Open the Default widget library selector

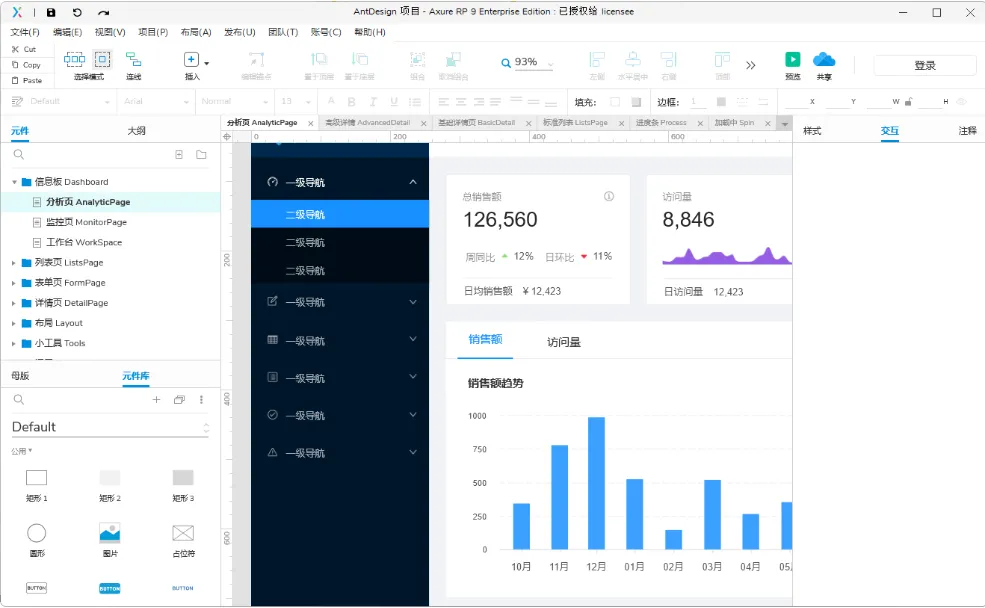[110, 427]
